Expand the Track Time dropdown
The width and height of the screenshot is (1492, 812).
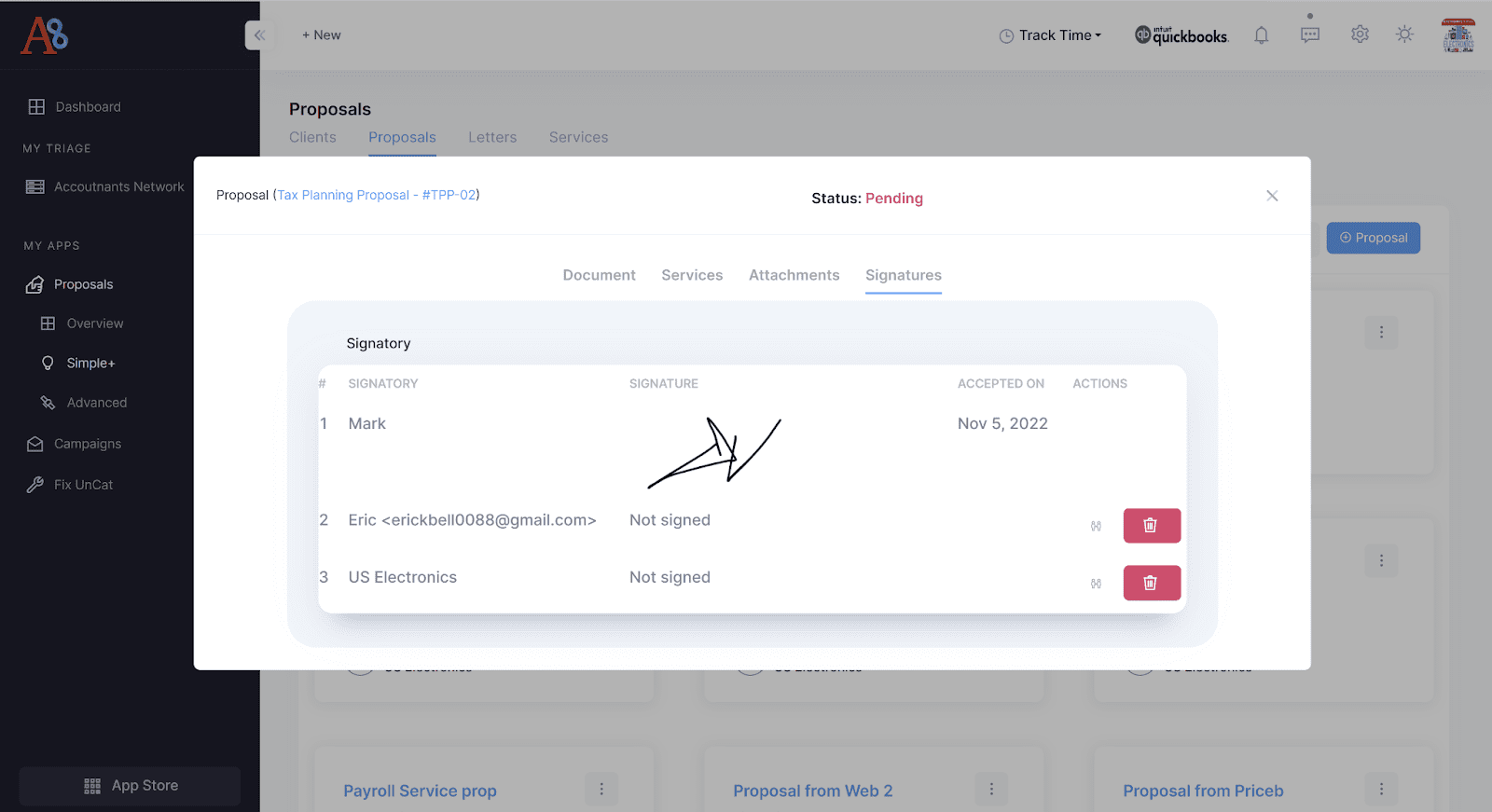(x=1050, y=35)
